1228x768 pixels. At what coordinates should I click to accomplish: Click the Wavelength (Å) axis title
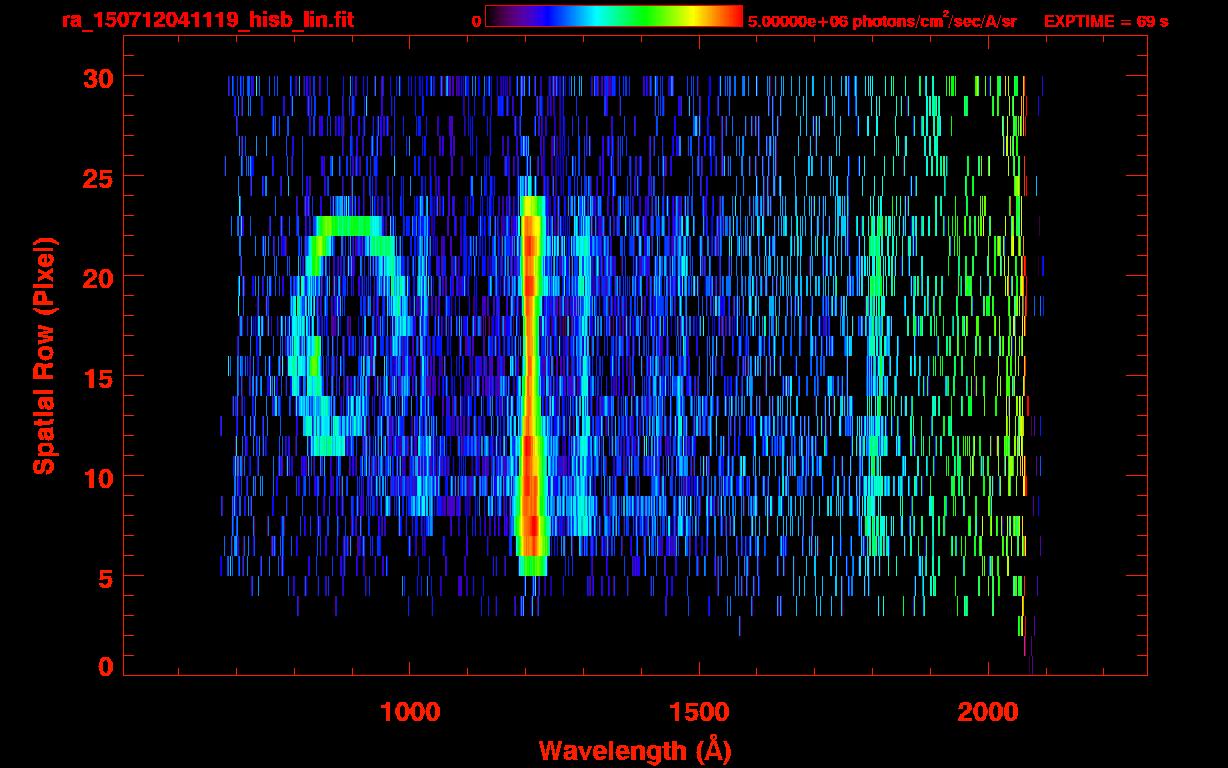click(x=635, y=750)
